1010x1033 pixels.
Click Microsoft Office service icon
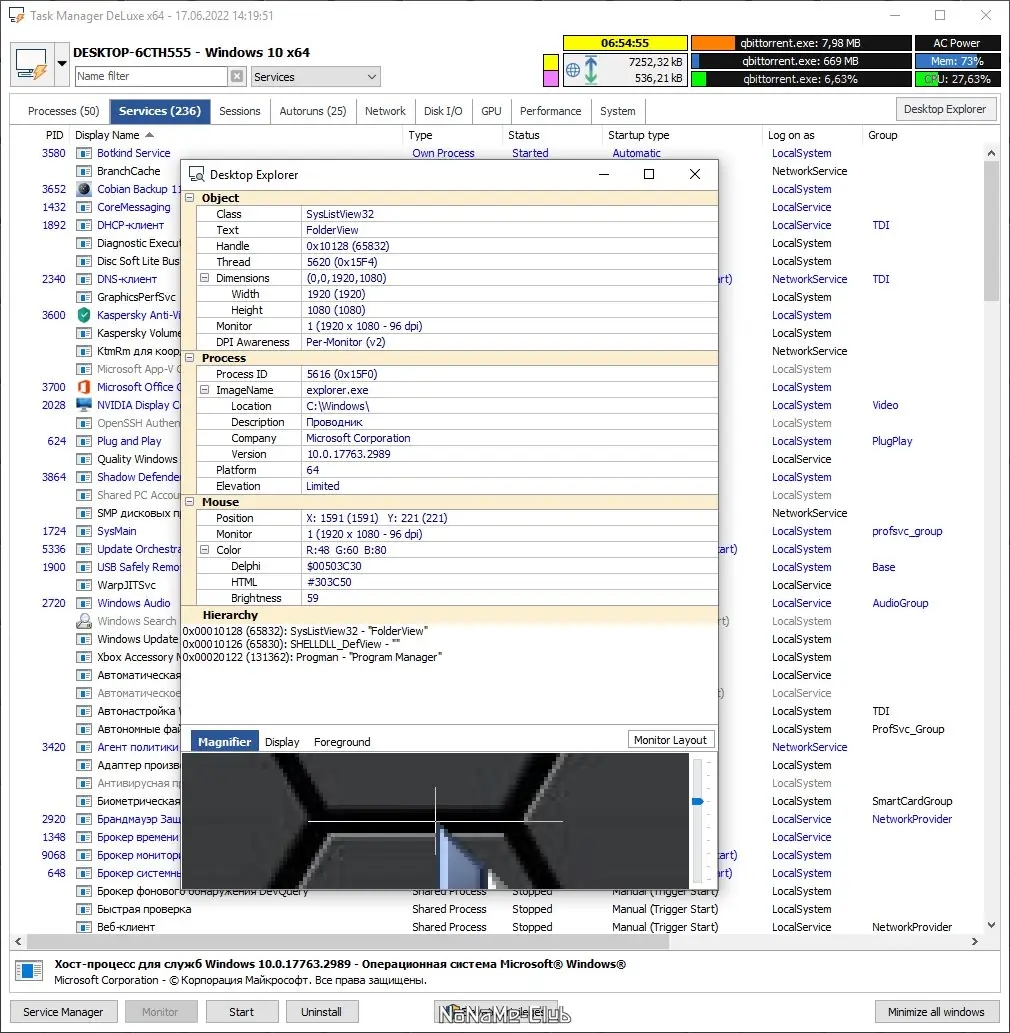click(84, 387)
